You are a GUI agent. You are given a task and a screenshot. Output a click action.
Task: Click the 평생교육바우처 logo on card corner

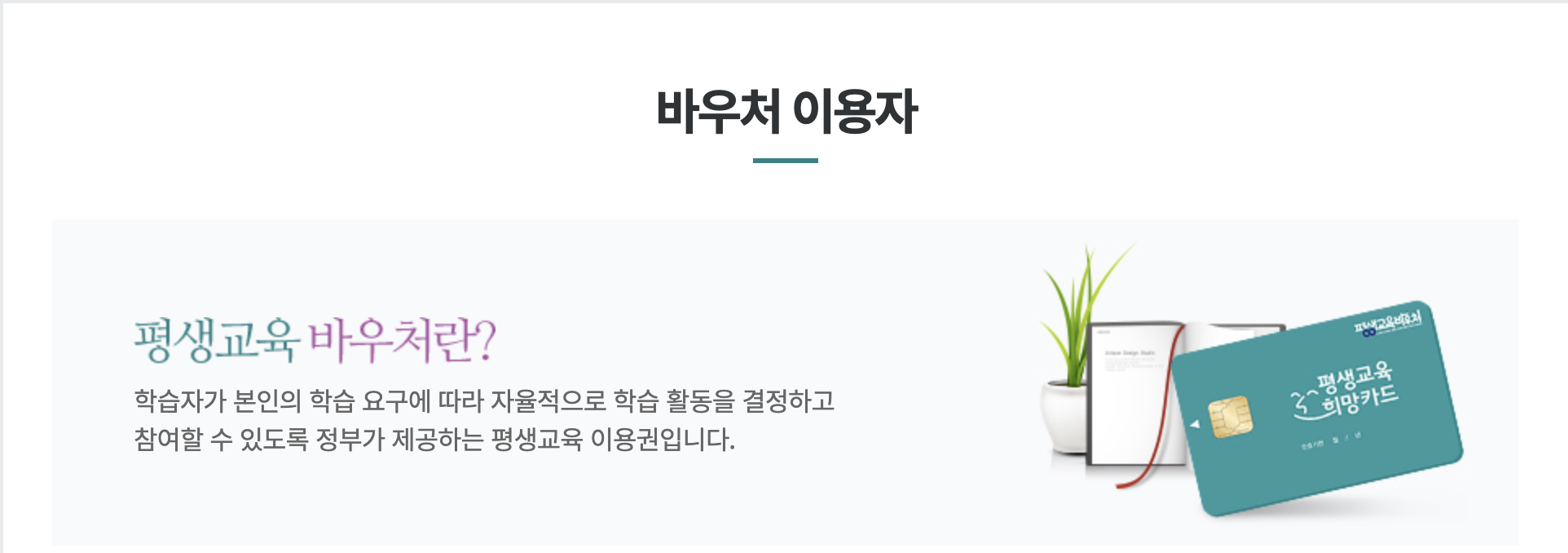[1388, 321]
